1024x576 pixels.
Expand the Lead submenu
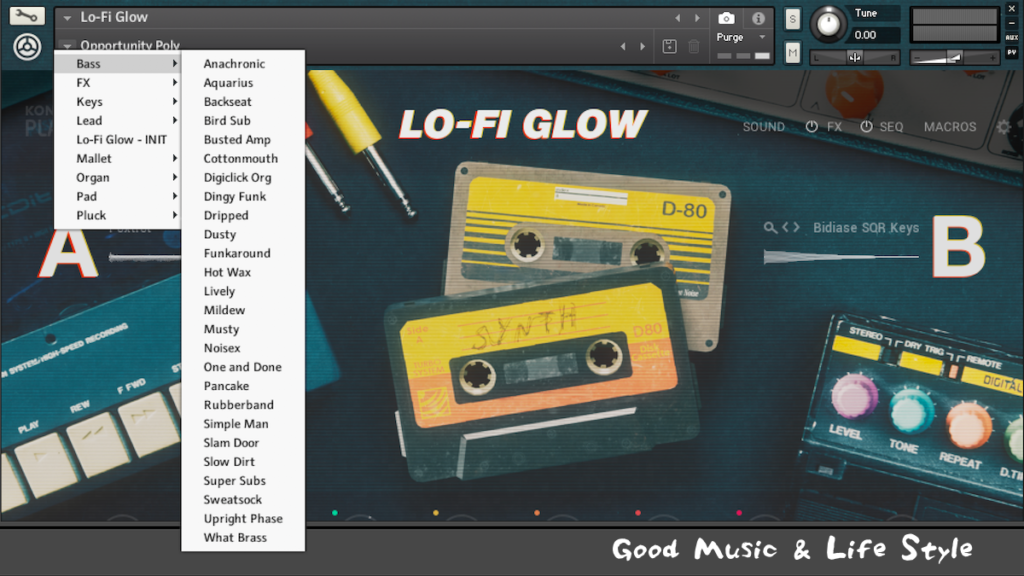tap(118, 120)
